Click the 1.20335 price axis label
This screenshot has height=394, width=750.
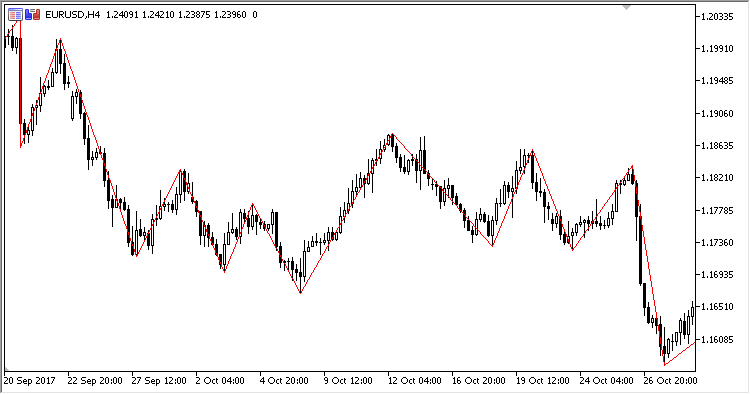pyautogui.click(x=717, y=17)
